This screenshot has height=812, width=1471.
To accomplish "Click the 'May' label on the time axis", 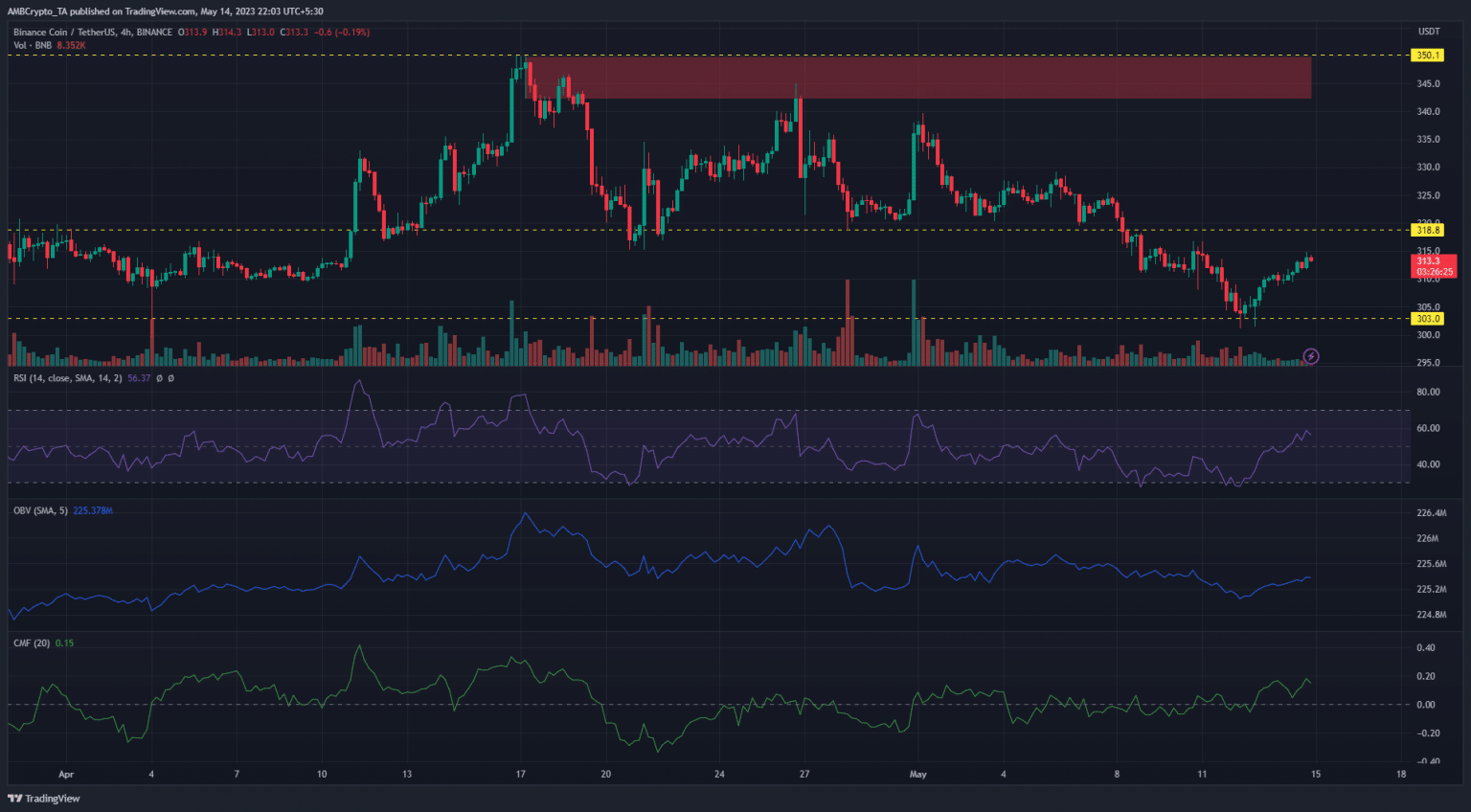I will (917, 774).
